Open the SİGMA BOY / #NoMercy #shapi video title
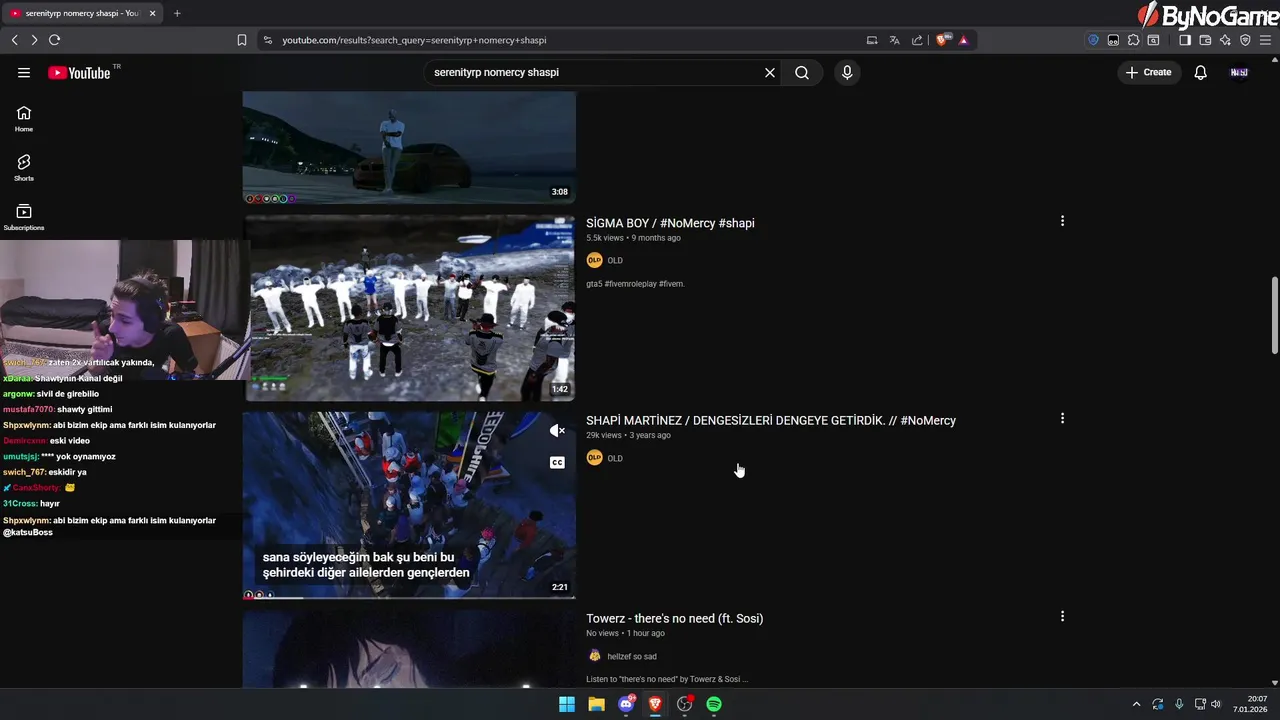The height and width of the screenshot is (720, 1280). coord(670,223)
